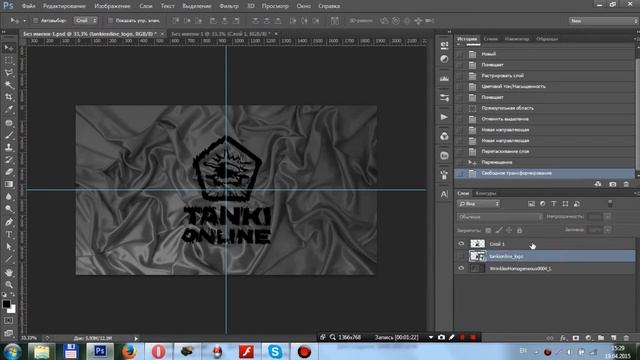Select the Rectangular Marquee tool
This screenshot has width=640, height=360.
[9, 60]
